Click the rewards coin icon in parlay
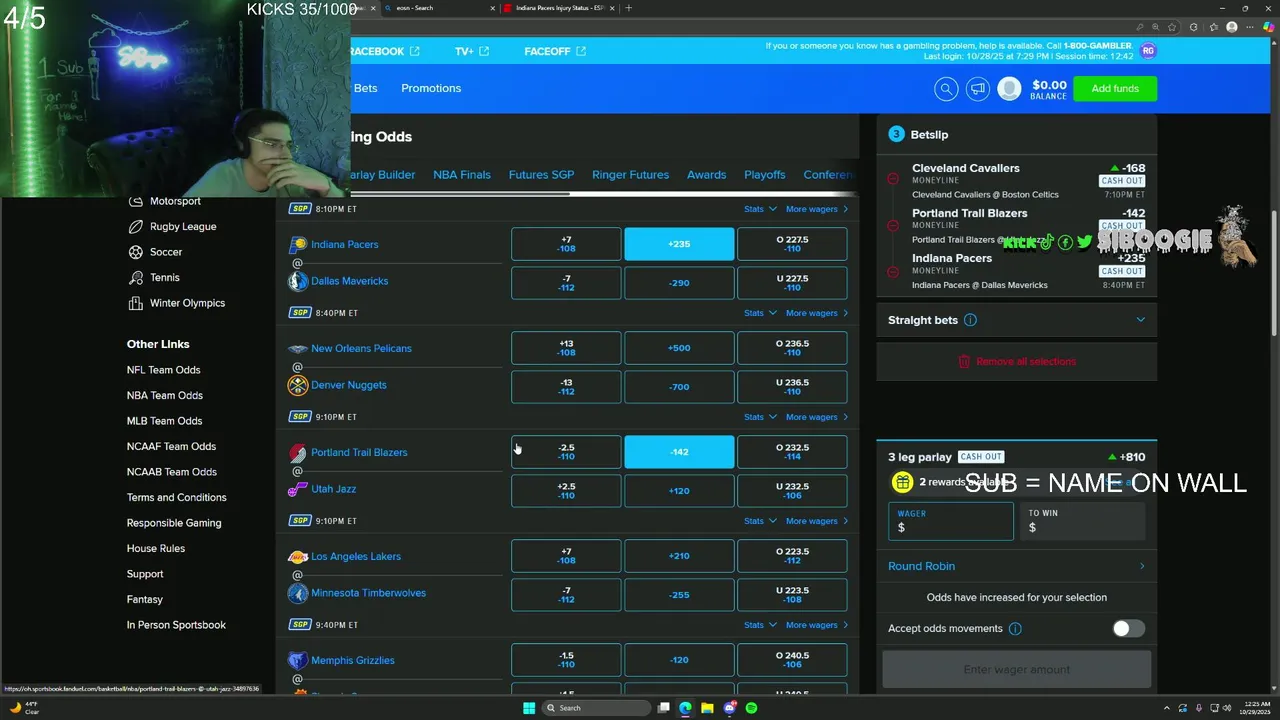This screenshot has height=720, width=1280. point(902,482)
